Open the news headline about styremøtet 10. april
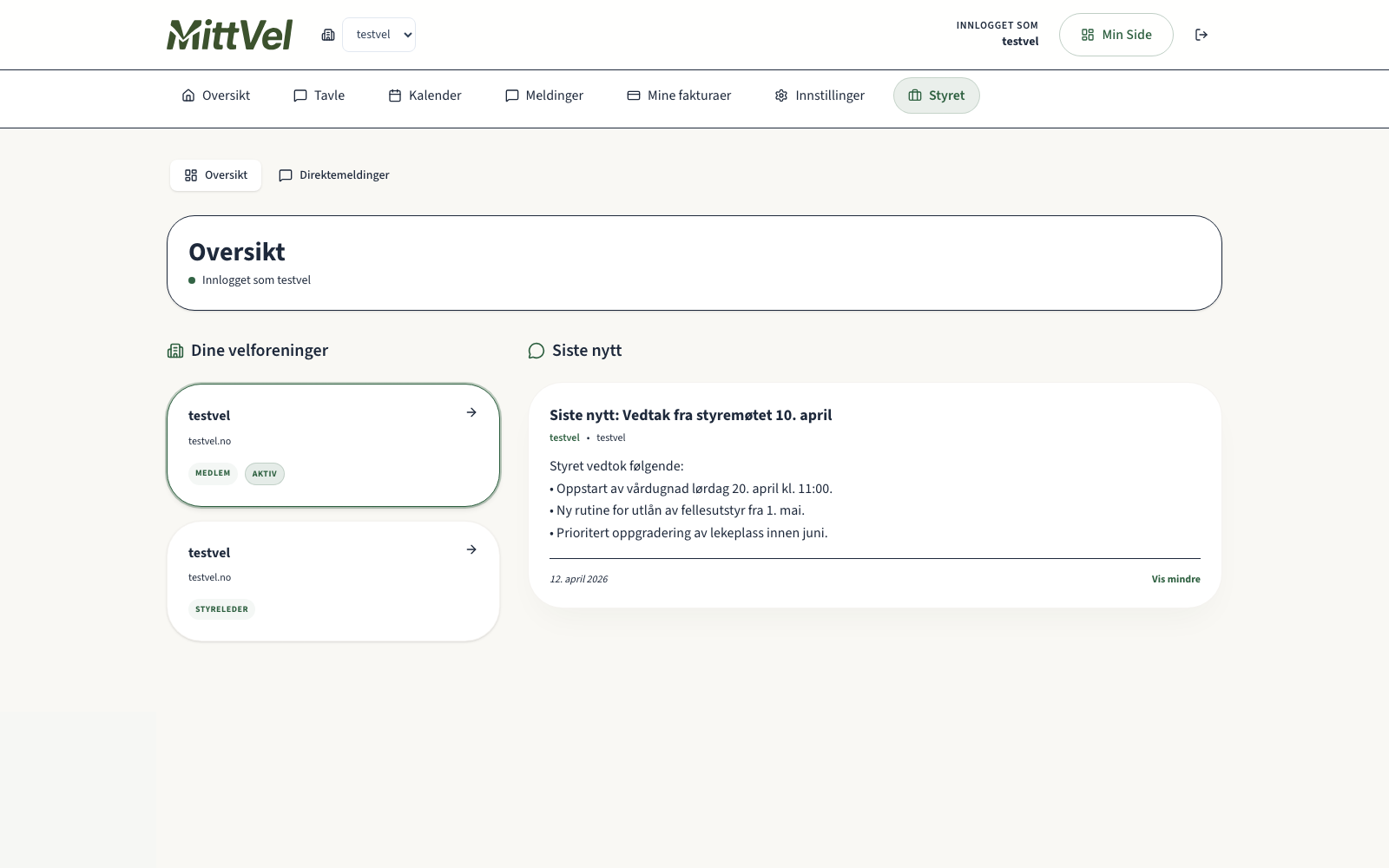The image size is (1389, 868). (x=690, y=415)
